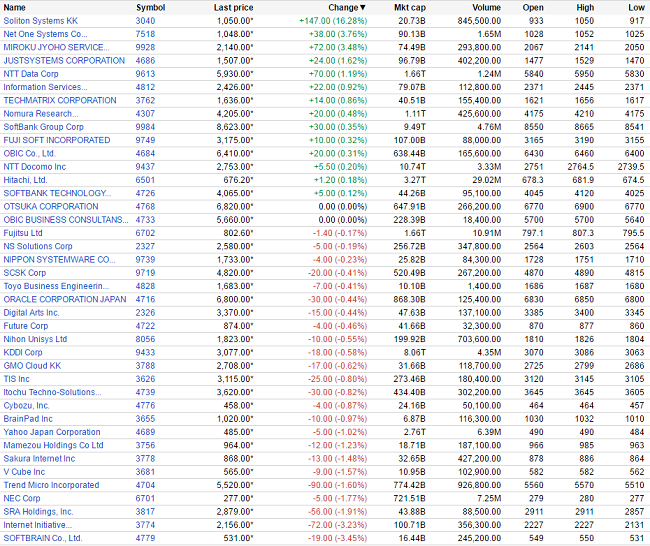Sort by the Change column header
Viewport: 650px width, 546px height.
tap(347, 7)
